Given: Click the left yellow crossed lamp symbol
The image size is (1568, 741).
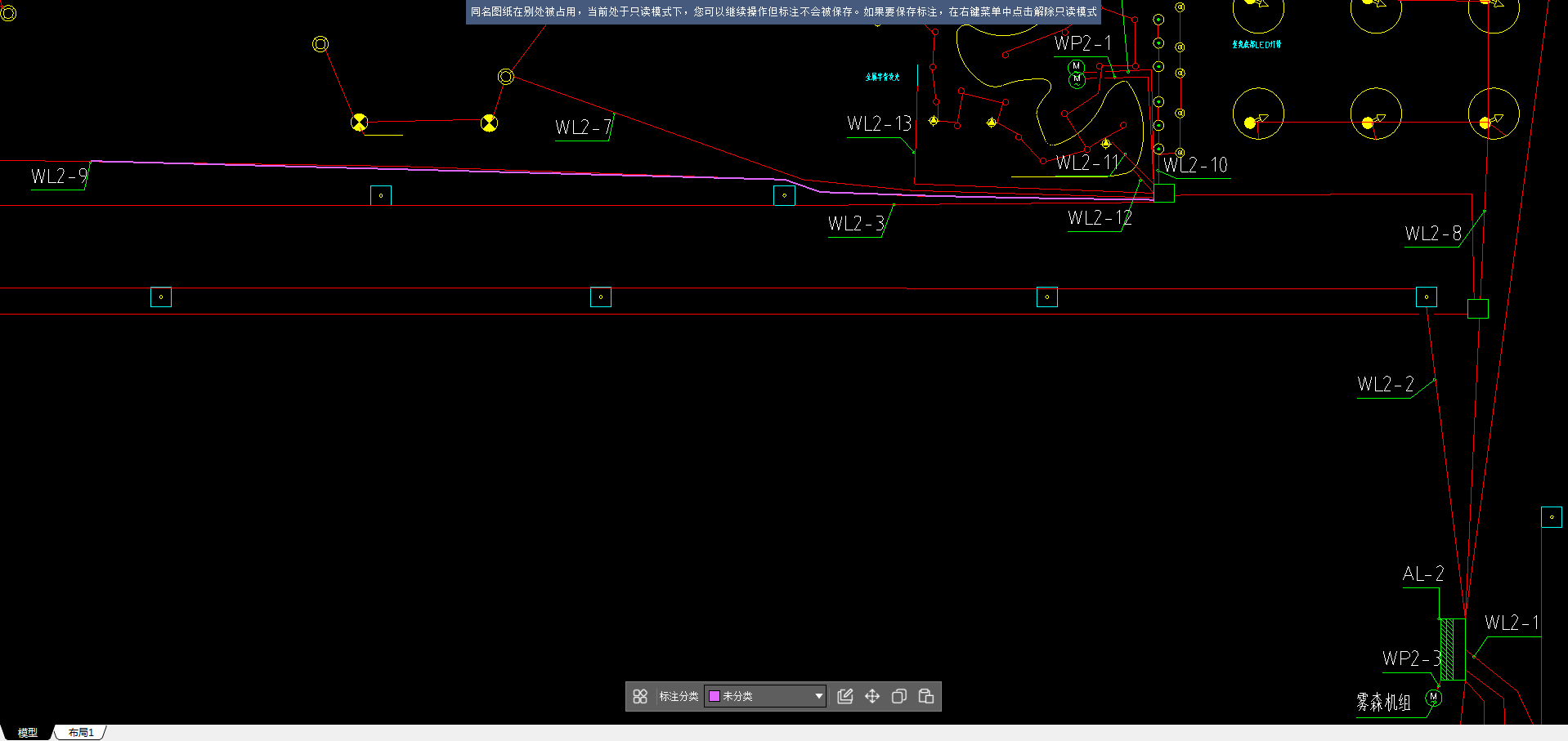Looking at the screenshot, I should pyautogui.click(x=359, y=123).
